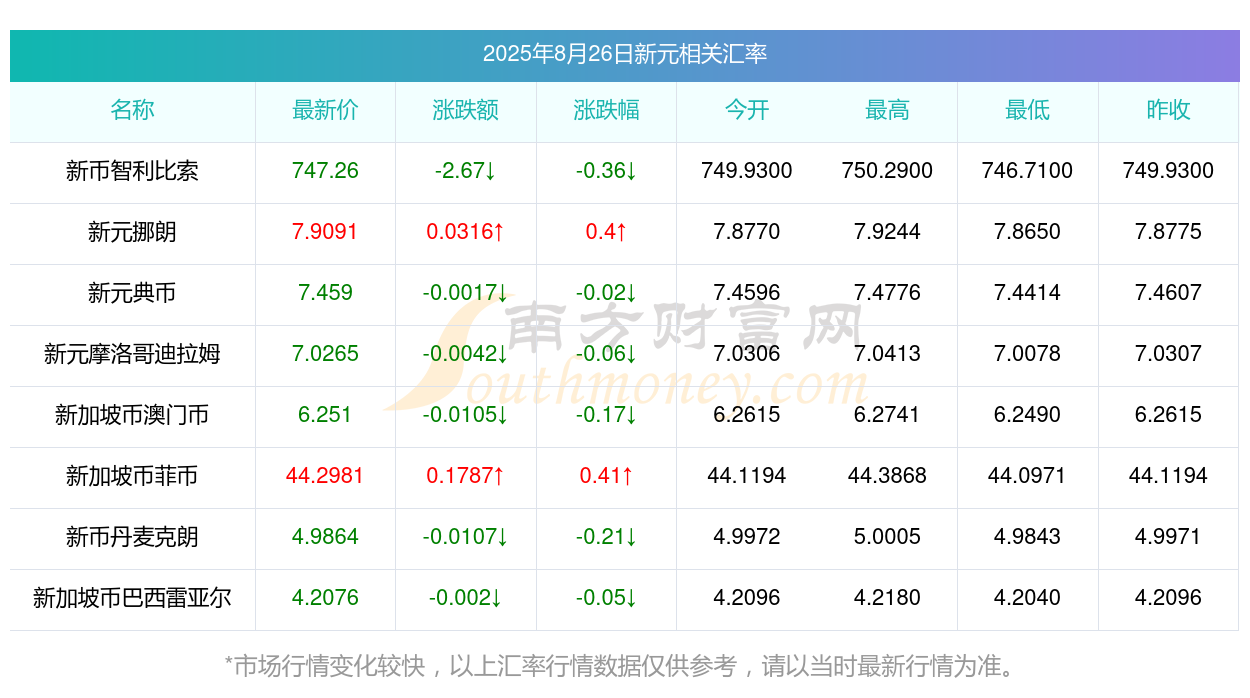
Task: Click the 名称 column header
Action: click(132, 110)
